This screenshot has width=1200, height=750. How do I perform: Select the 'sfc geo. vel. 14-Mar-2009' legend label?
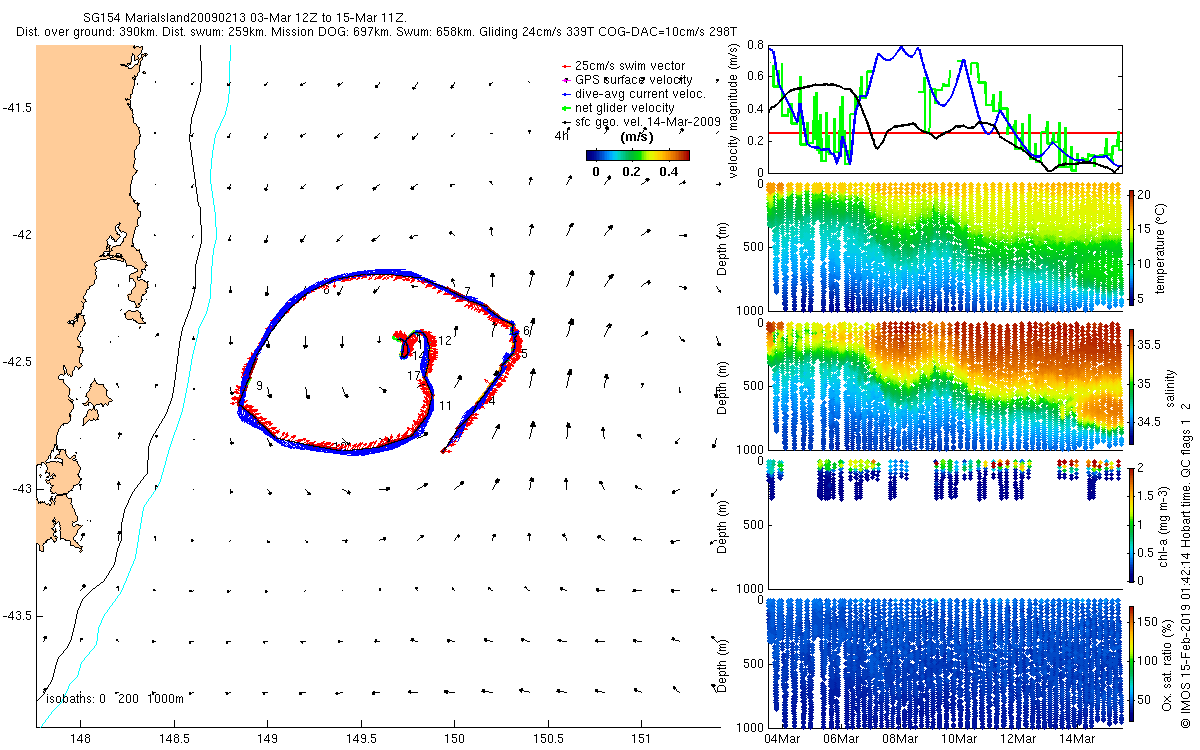coord(648,121)
